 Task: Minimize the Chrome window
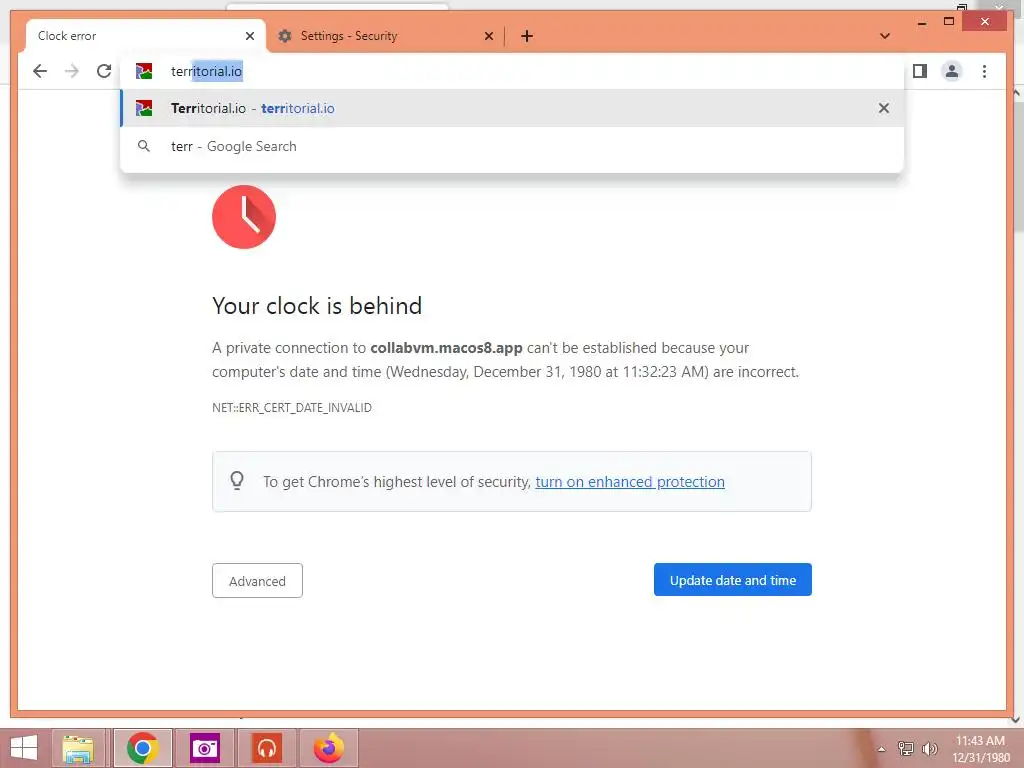tap(921, 23)
